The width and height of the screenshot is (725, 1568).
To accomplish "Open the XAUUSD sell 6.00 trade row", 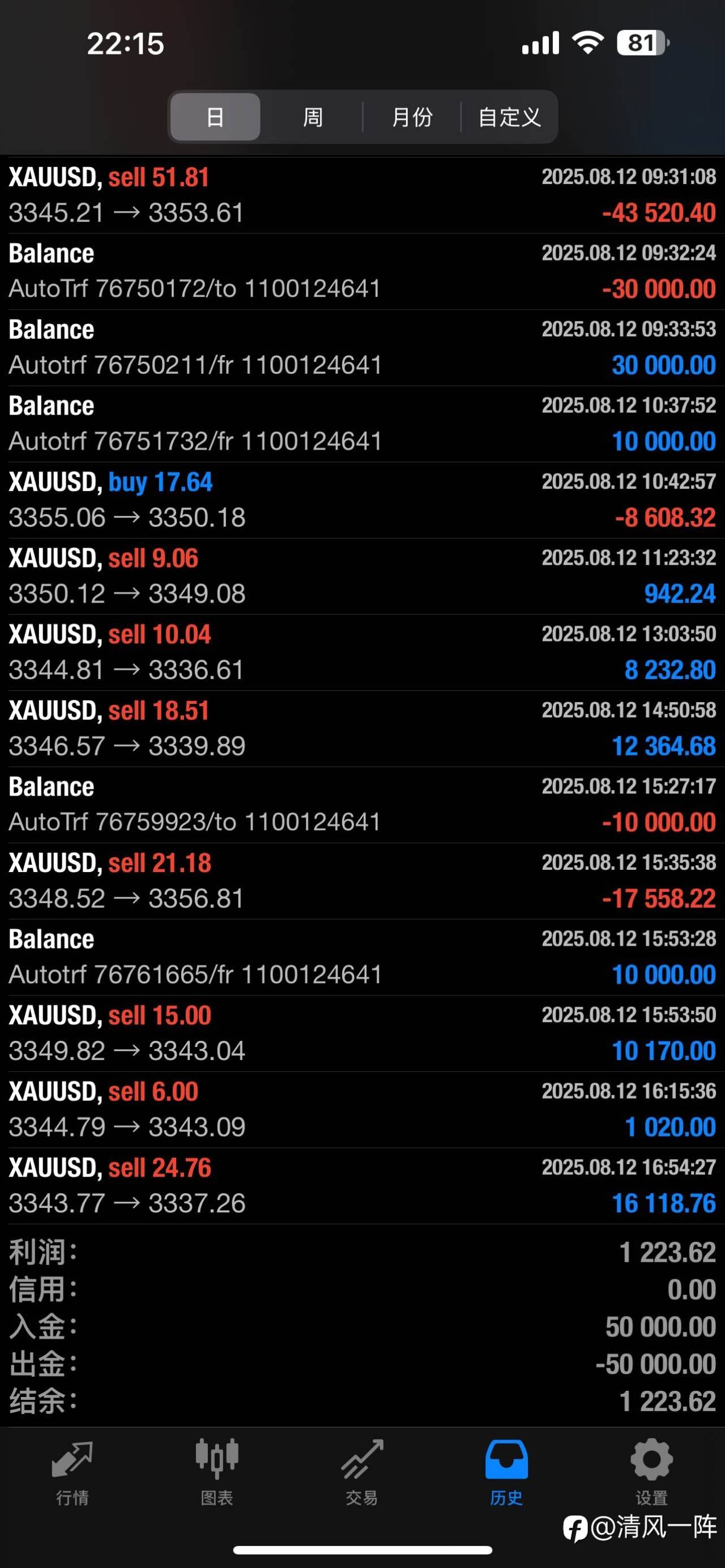I will tap(362, 1110).
